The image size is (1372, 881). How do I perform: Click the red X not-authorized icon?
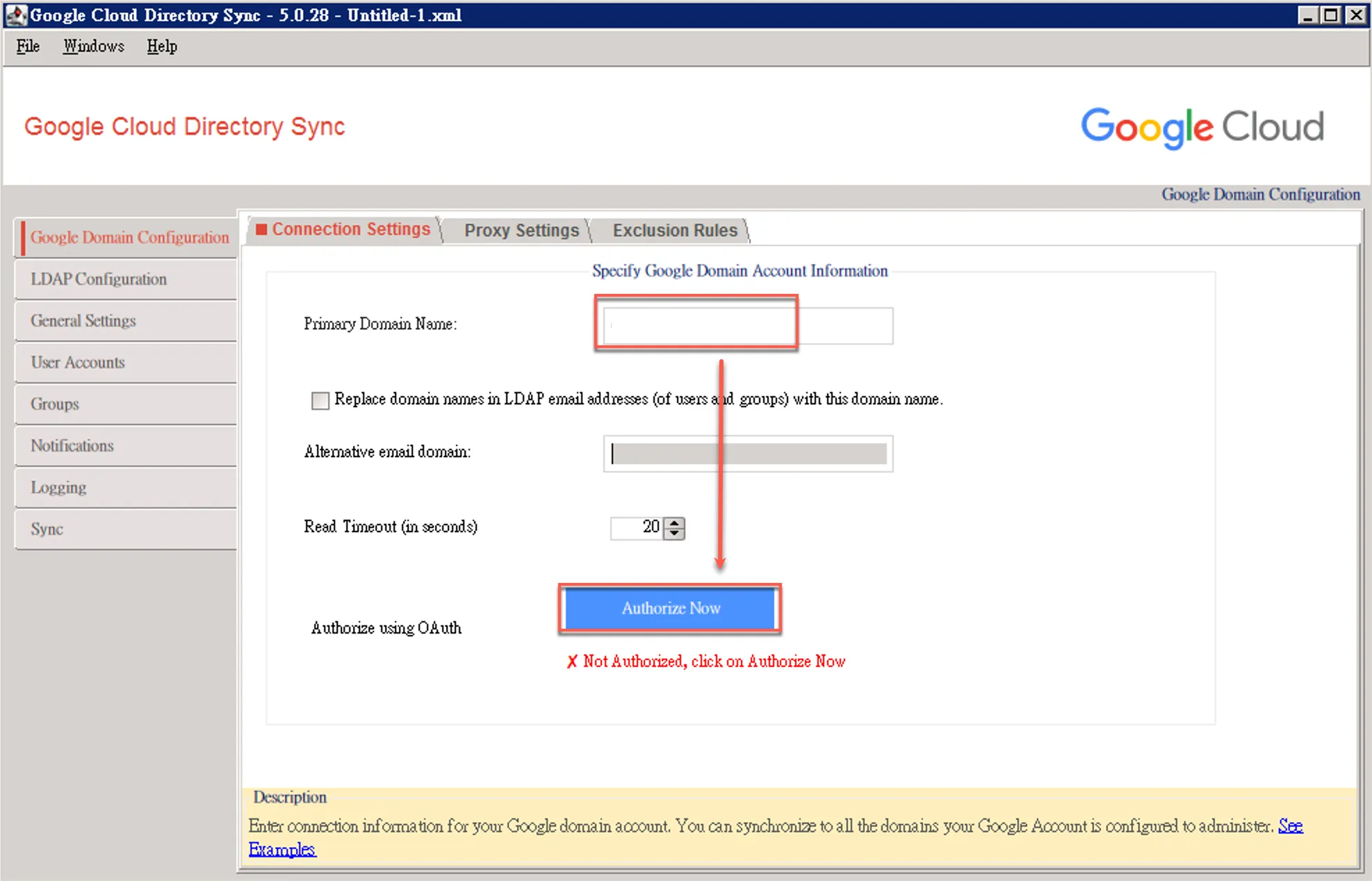tap(572, 661)
